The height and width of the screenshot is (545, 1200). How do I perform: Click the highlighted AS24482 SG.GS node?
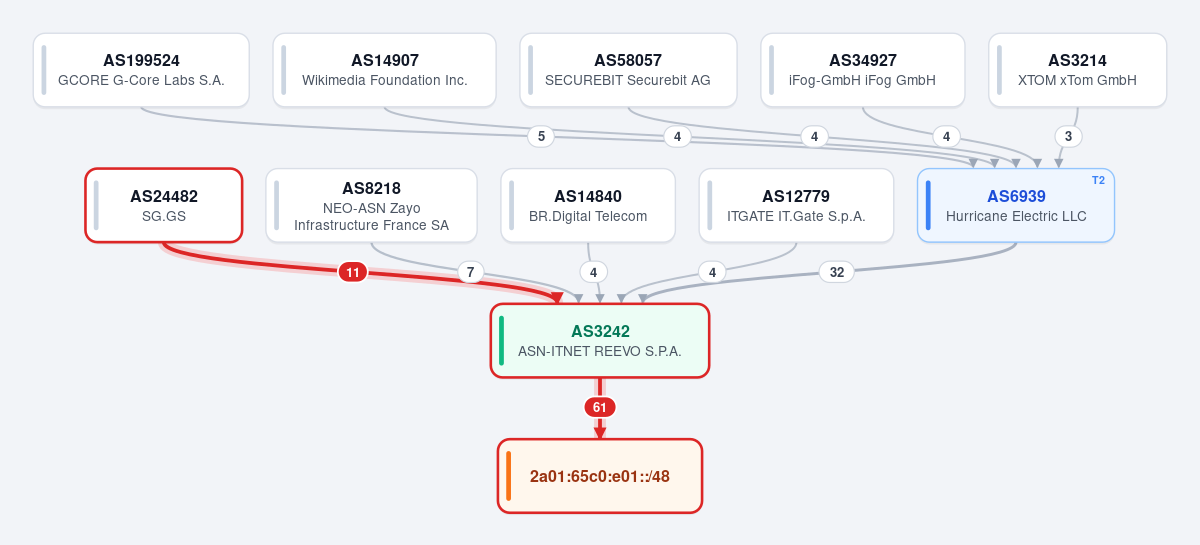click(164, 205)
